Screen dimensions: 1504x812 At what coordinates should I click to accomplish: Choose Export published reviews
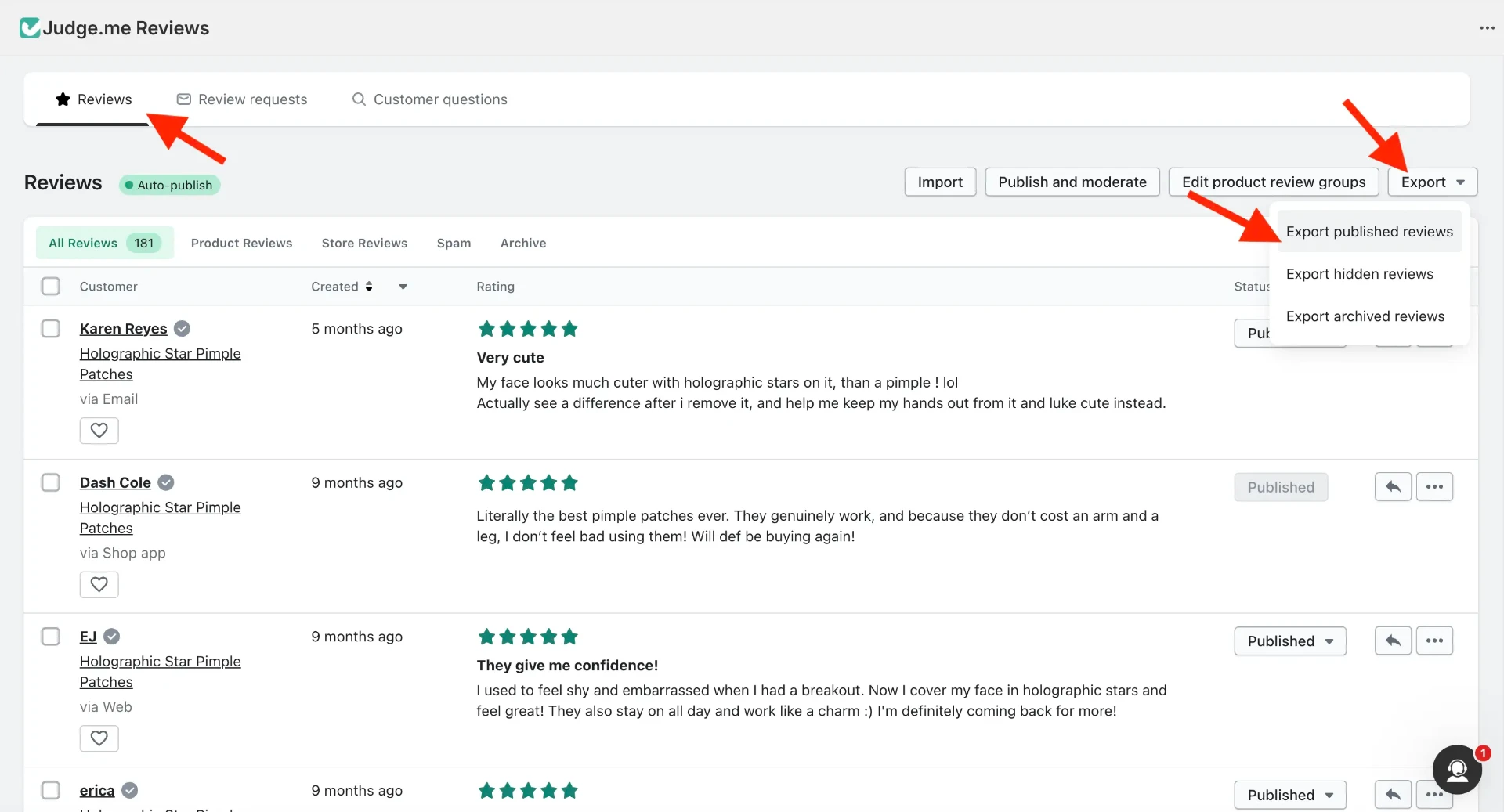[x=1369, y=232]
